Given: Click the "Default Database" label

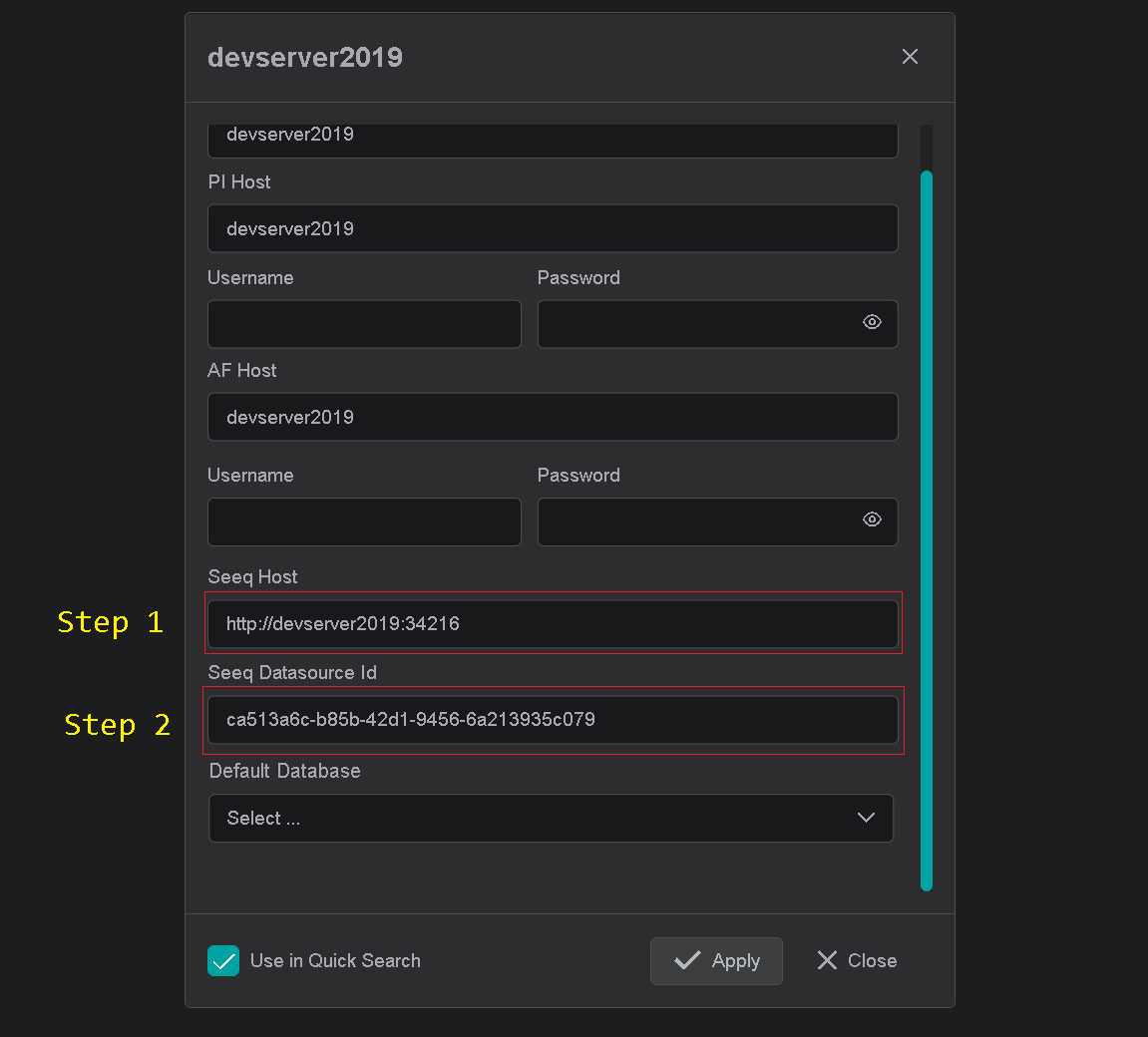Looking at the screenshot, I should coord(285,771).
